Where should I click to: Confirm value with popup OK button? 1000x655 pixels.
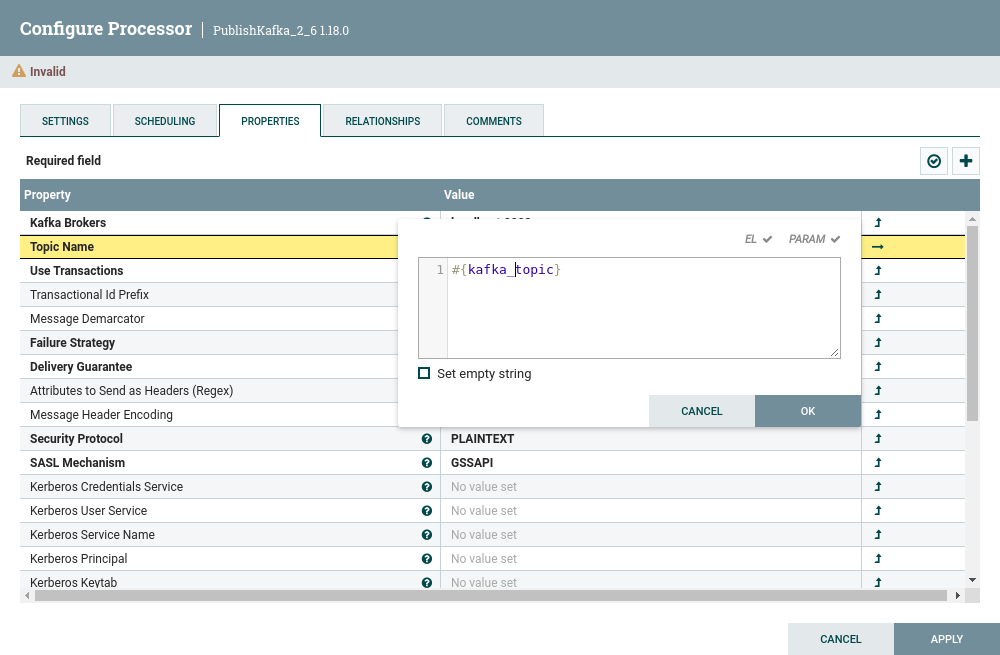pos(808,411)
